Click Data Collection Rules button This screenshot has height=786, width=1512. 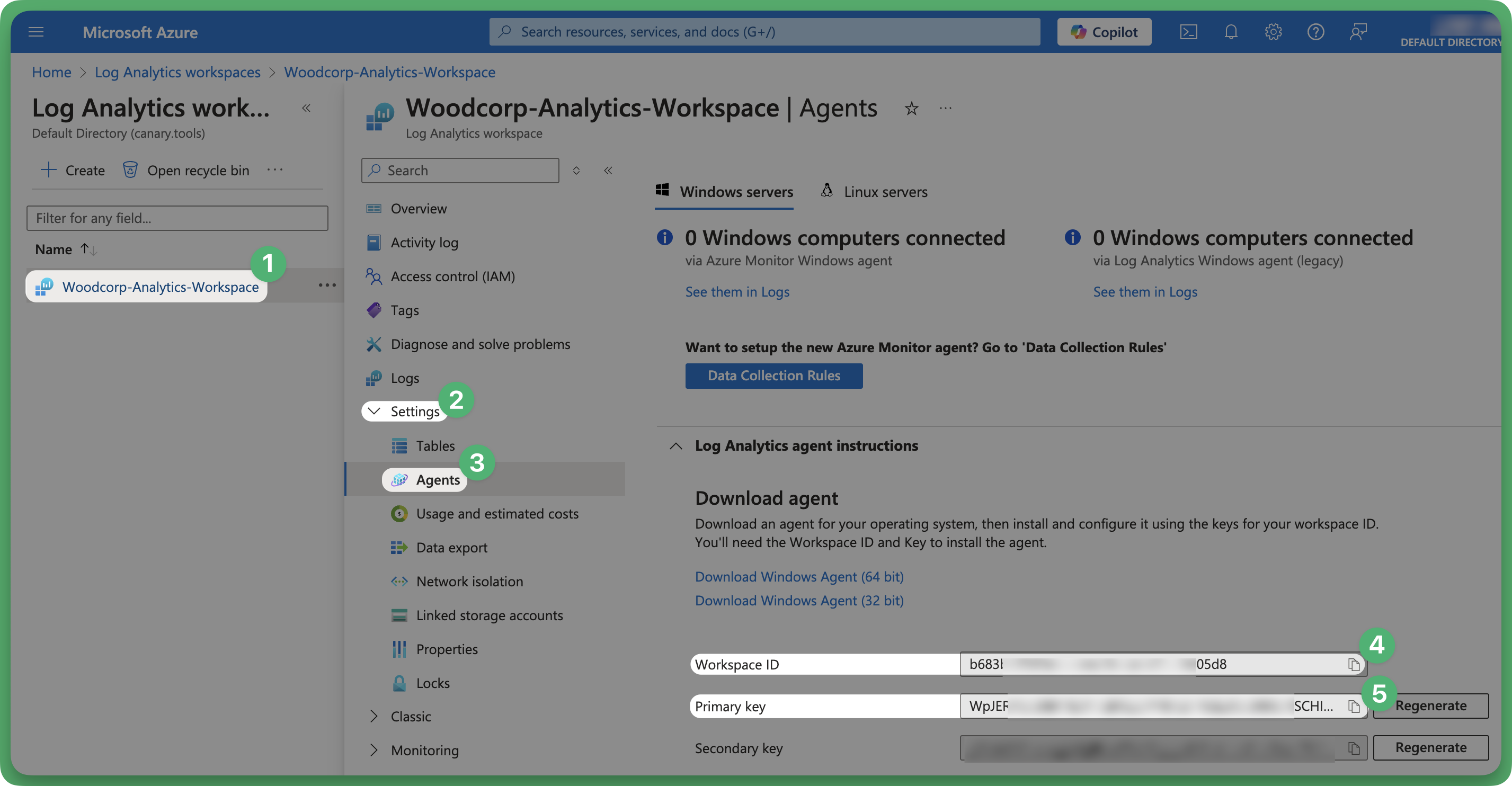click(x=774, y=376)
